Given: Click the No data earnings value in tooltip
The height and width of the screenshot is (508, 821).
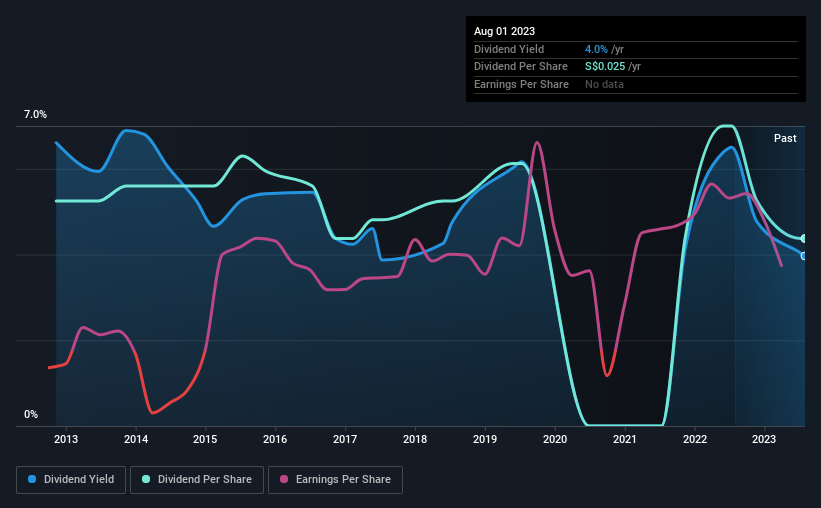Looking at the screenshot, I should (604, 84).
